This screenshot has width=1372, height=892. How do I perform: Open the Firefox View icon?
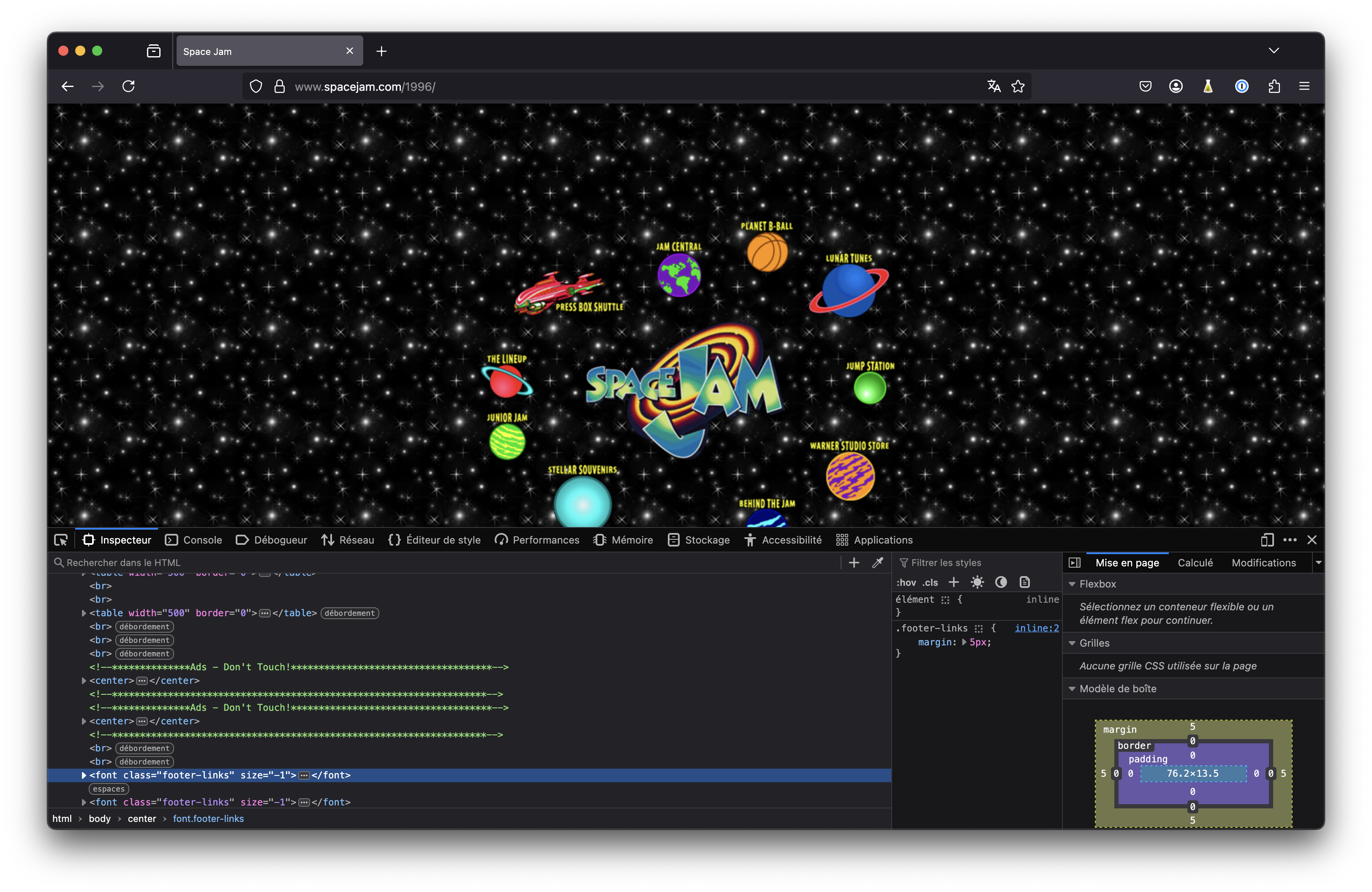[x=154, y=51]
